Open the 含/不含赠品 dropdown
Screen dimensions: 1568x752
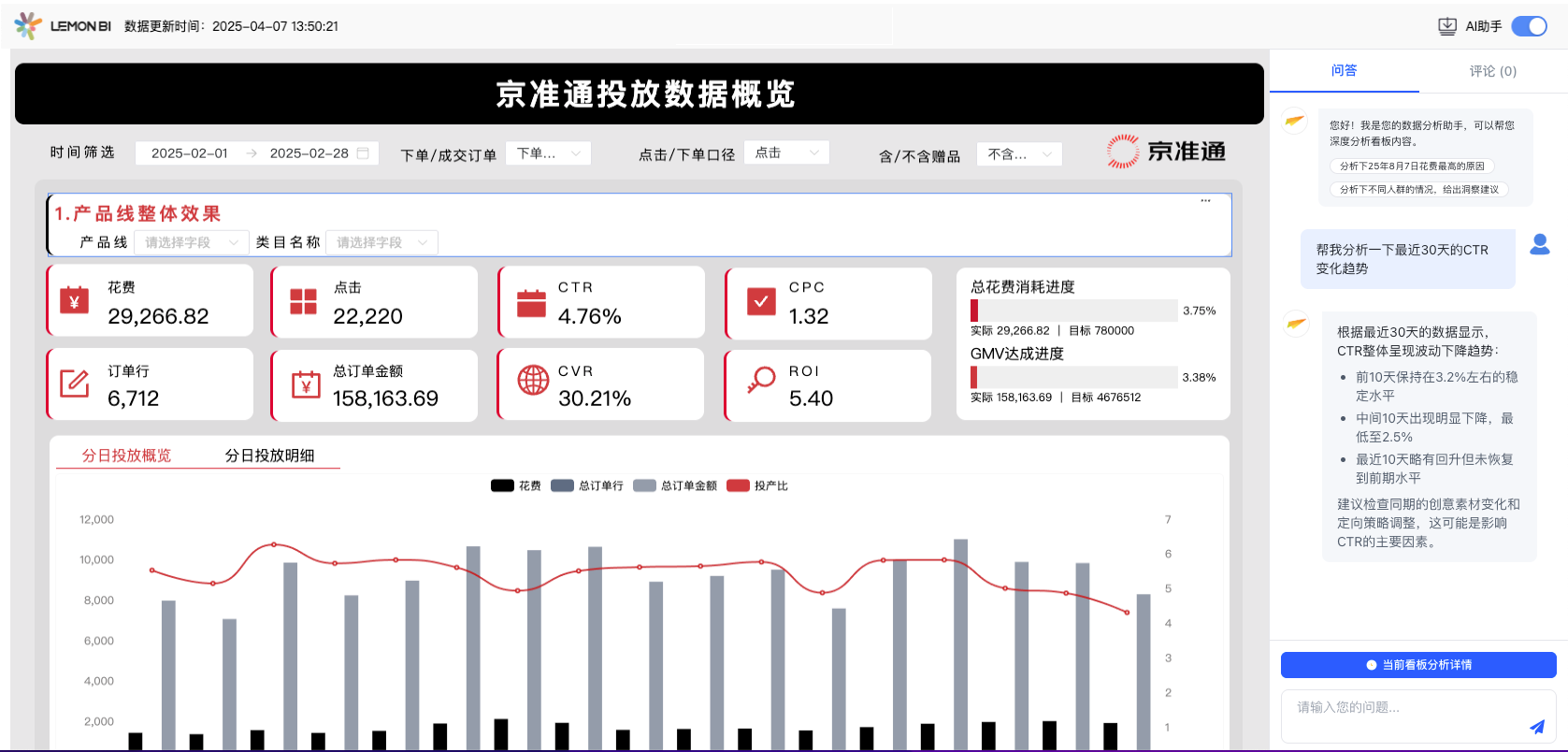(1019, 153)
